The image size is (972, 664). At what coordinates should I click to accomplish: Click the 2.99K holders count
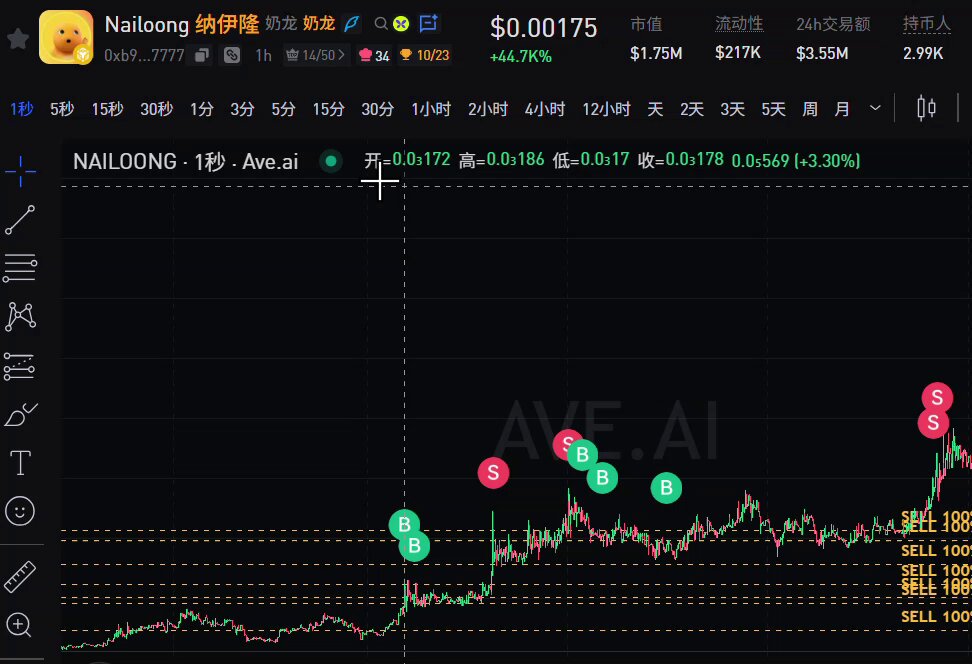point(923,53)
